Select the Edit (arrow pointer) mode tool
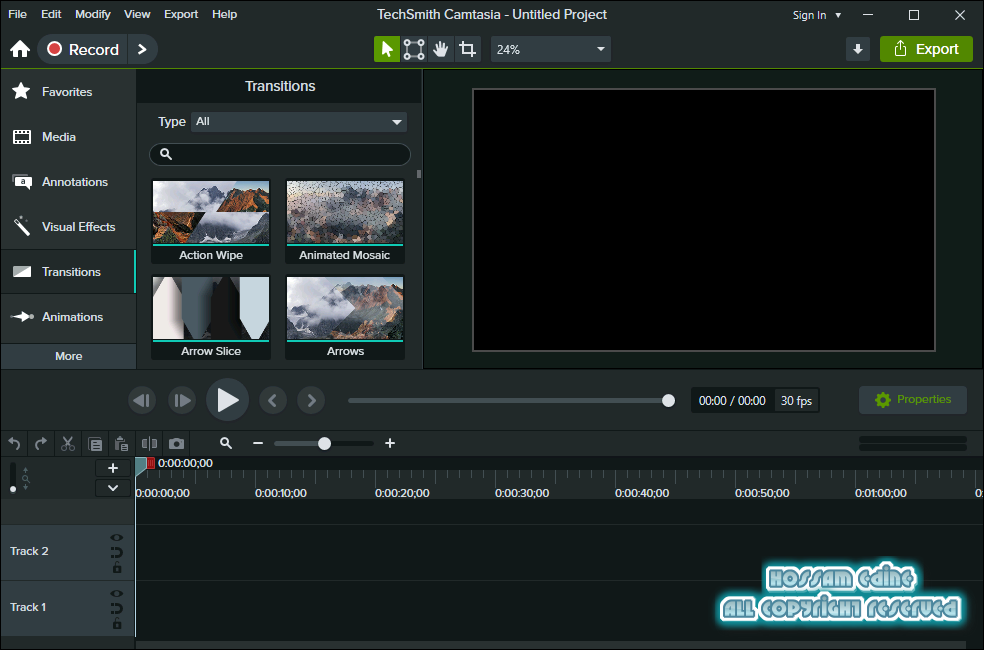984x650 pixels. (x=387, y=49)
